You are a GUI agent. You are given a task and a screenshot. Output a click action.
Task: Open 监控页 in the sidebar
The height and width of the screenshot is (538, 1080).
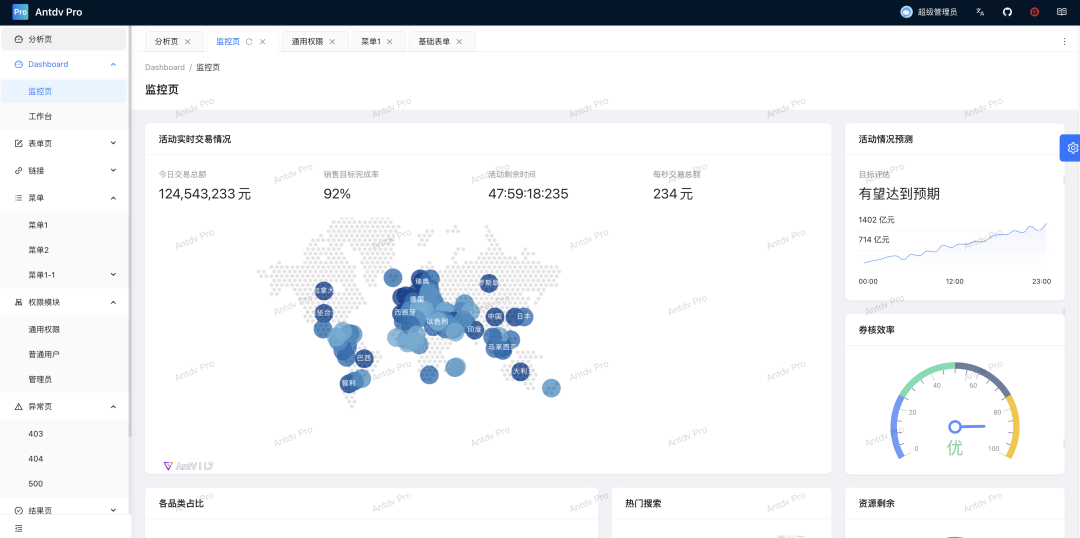(x=63, y=91)
